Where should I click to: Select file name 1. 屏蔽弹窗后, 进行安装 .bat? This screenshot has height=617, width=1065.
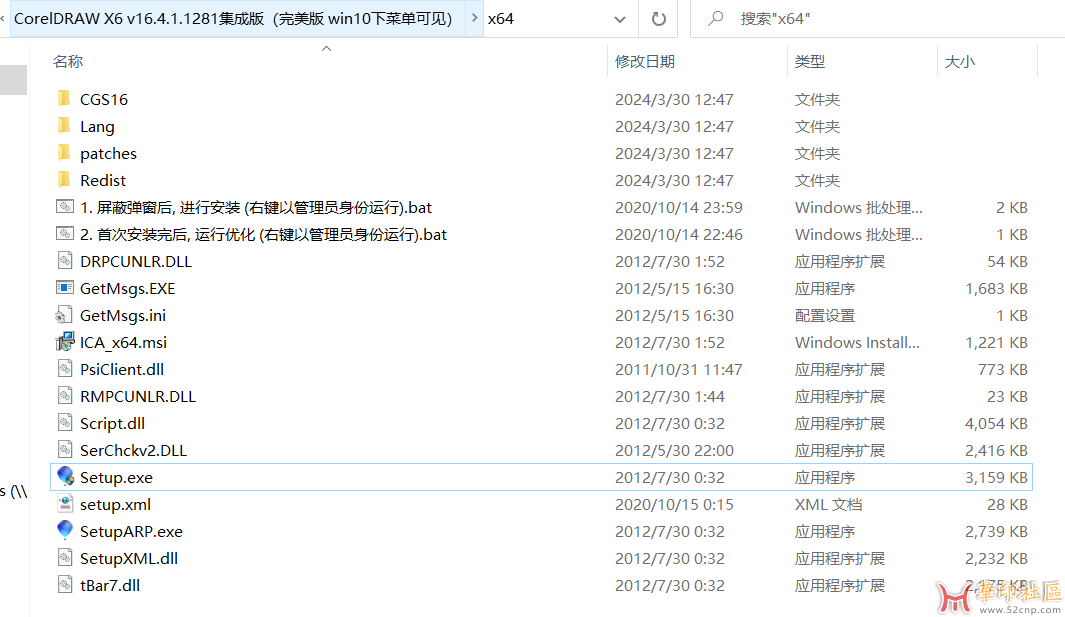[x=256, y=207]
